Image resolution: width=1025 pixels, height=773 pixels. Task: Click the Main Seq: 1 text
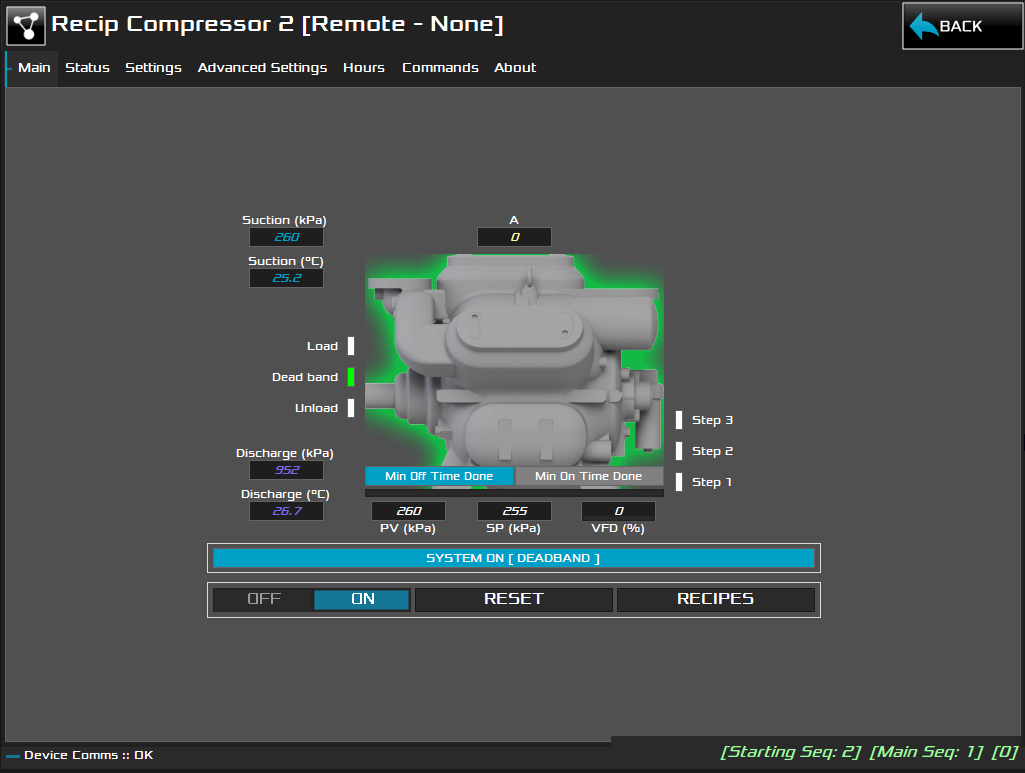point(926,752)
